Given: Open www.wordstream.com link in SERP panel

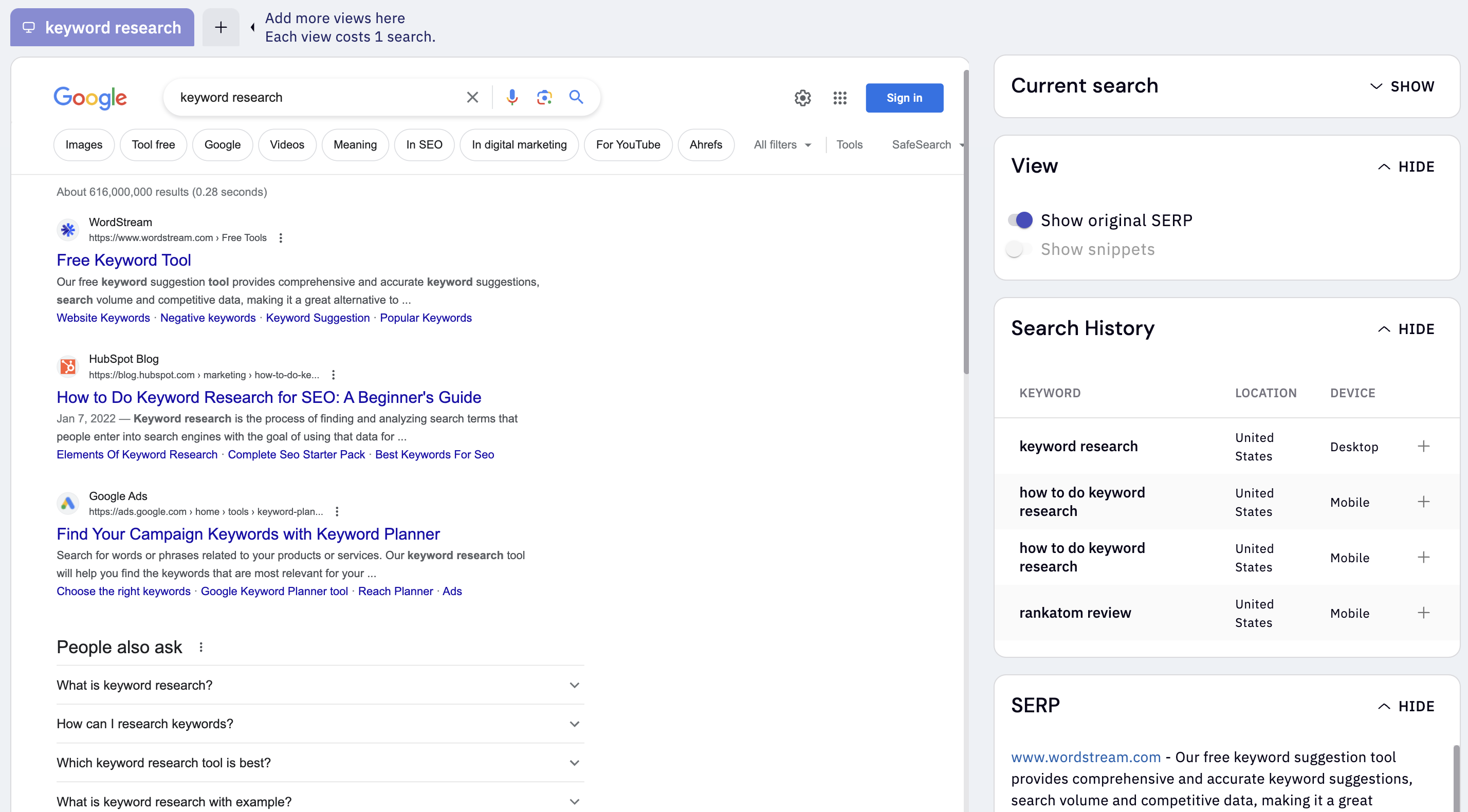Looking at the screenshot, I should pyautogui.click(x=1086, y=758).
